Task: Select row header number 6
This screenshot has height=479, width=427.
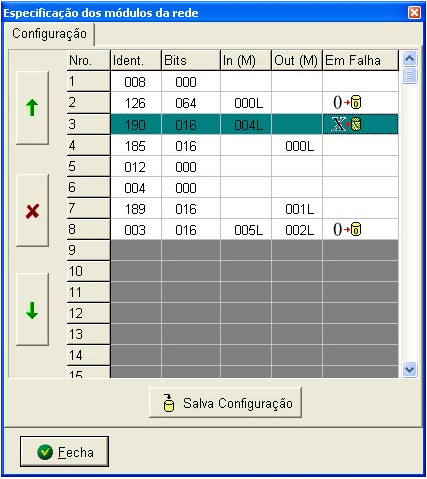Action: coord(88,187)
